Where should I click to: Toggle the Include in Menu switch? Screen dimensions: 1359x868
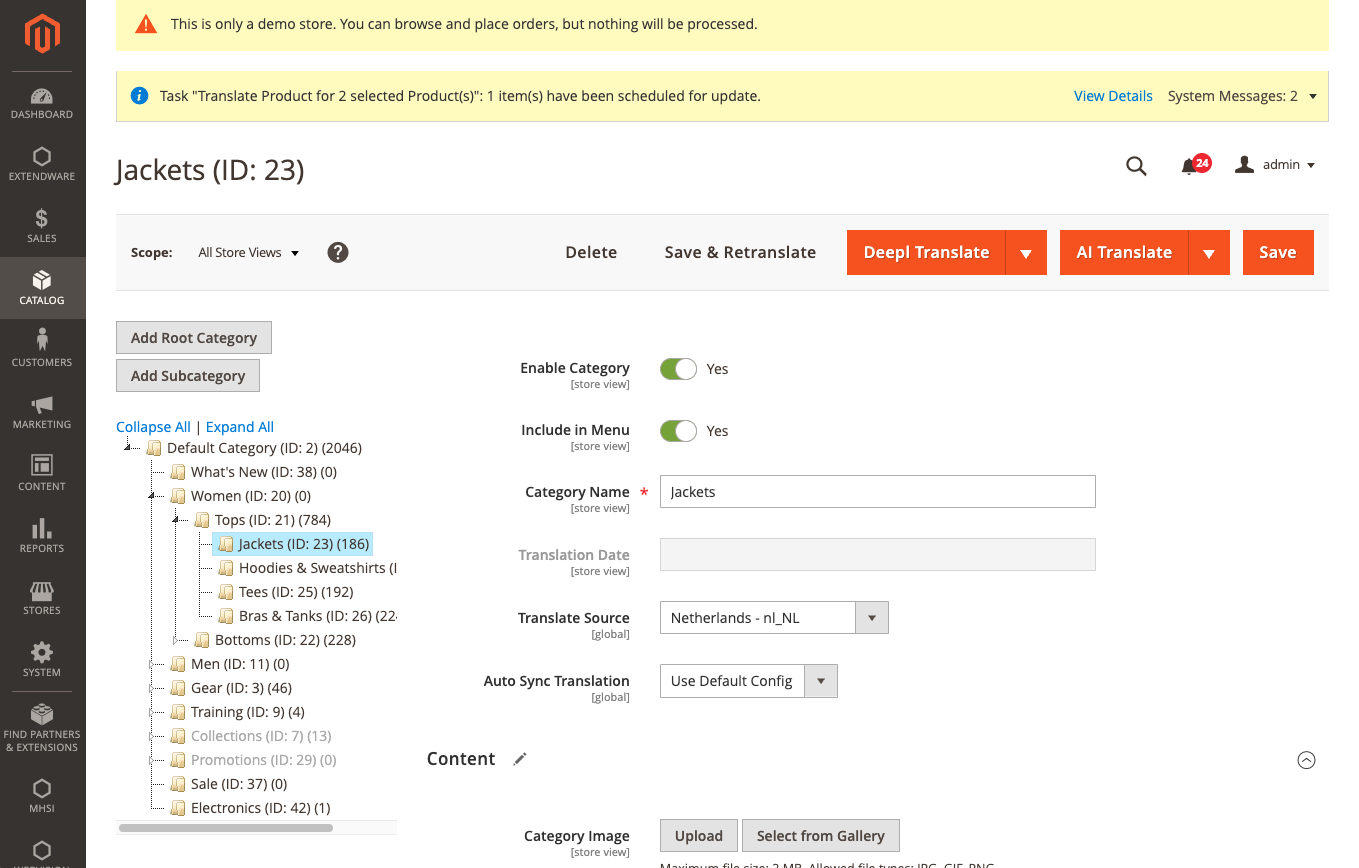[x=678, y=431]
